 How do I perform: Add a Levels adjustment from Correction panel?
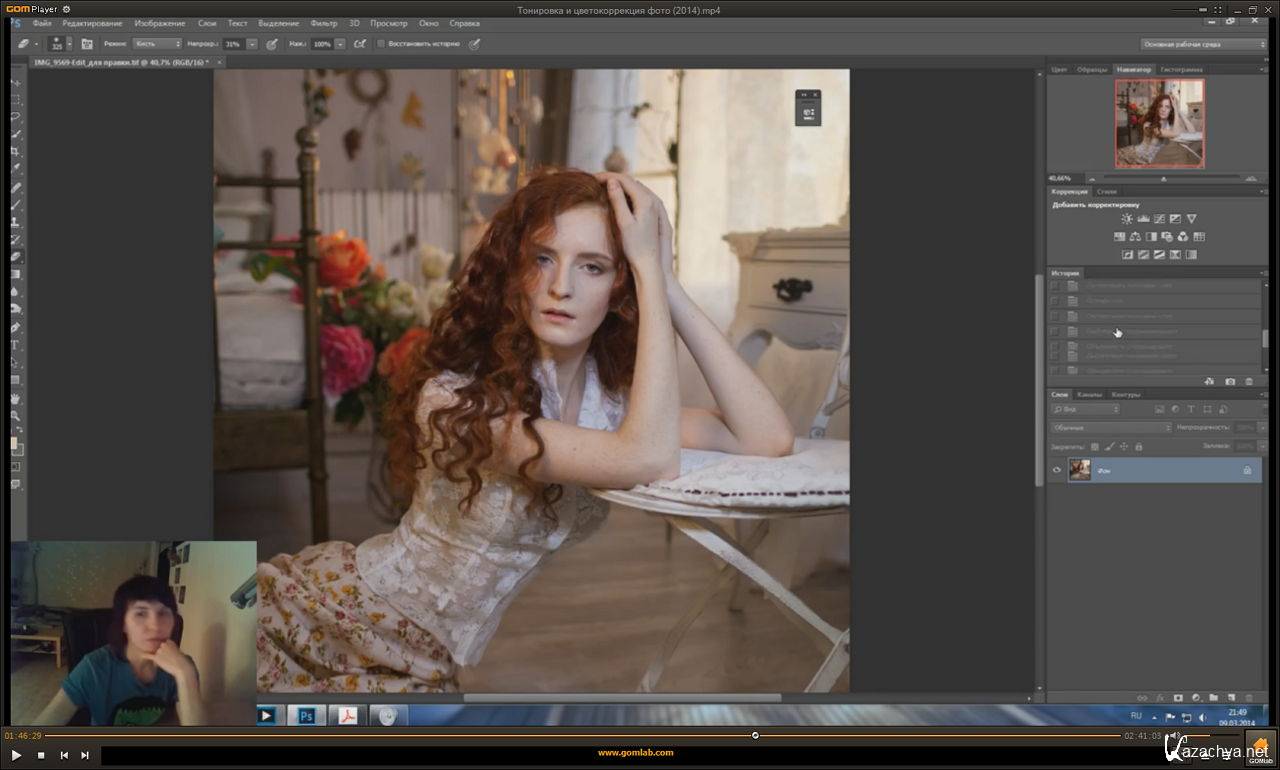coord(1143,219)
